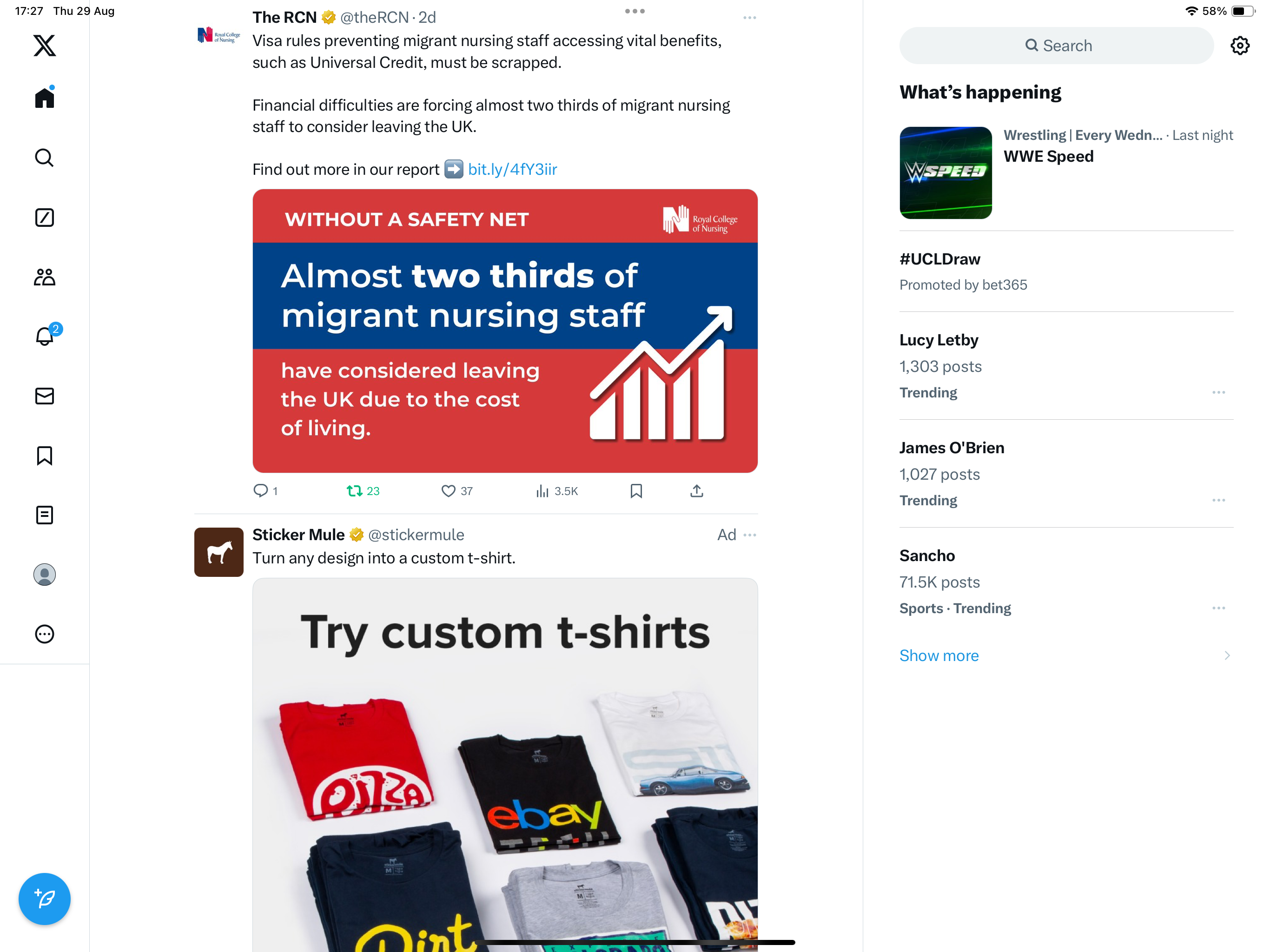Click Show more under trends
Image resolution: width=1270 pixels, height=952 pixels.
[x=939, y=655]
